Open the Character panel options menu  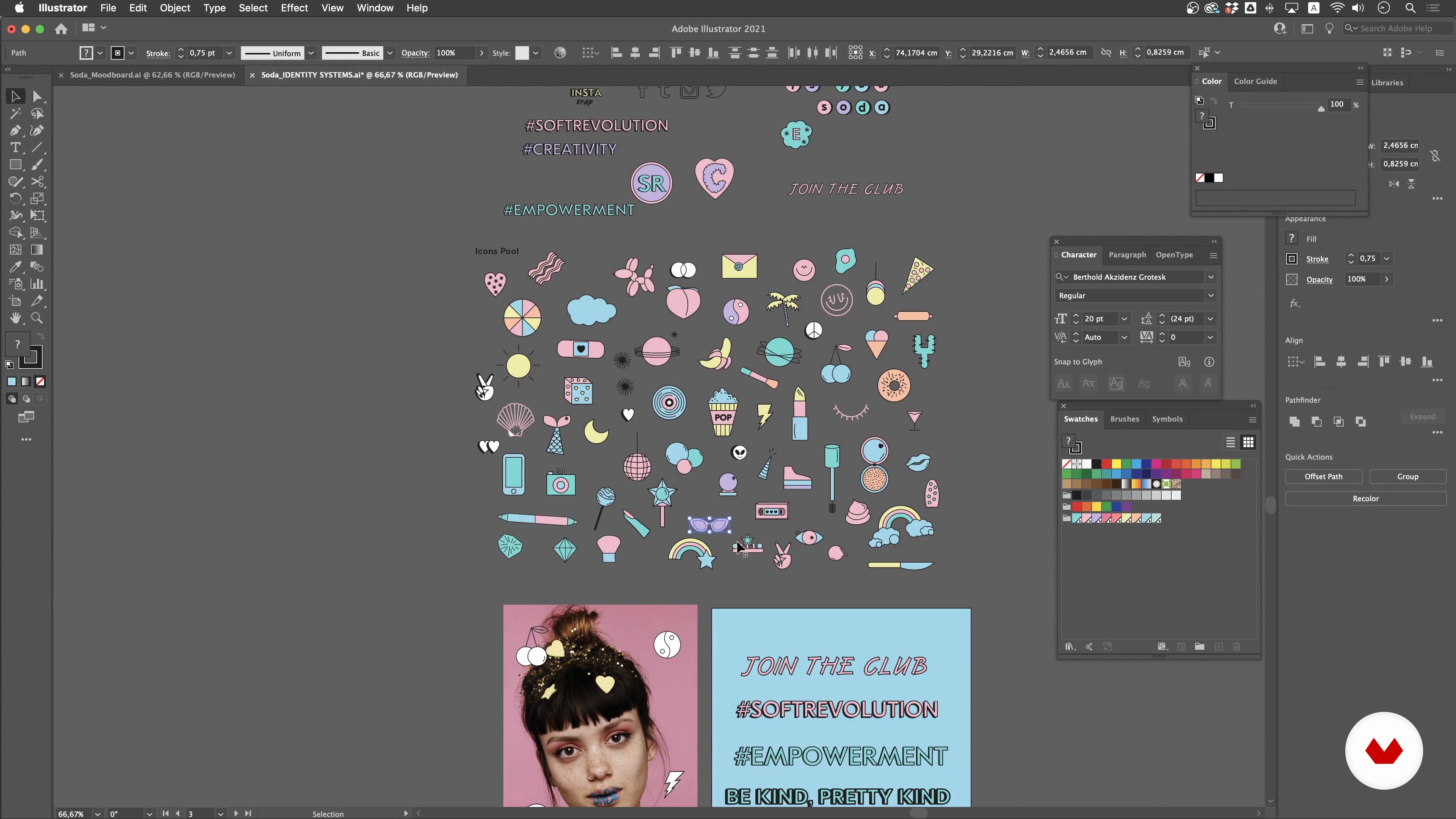point(1213,256)
